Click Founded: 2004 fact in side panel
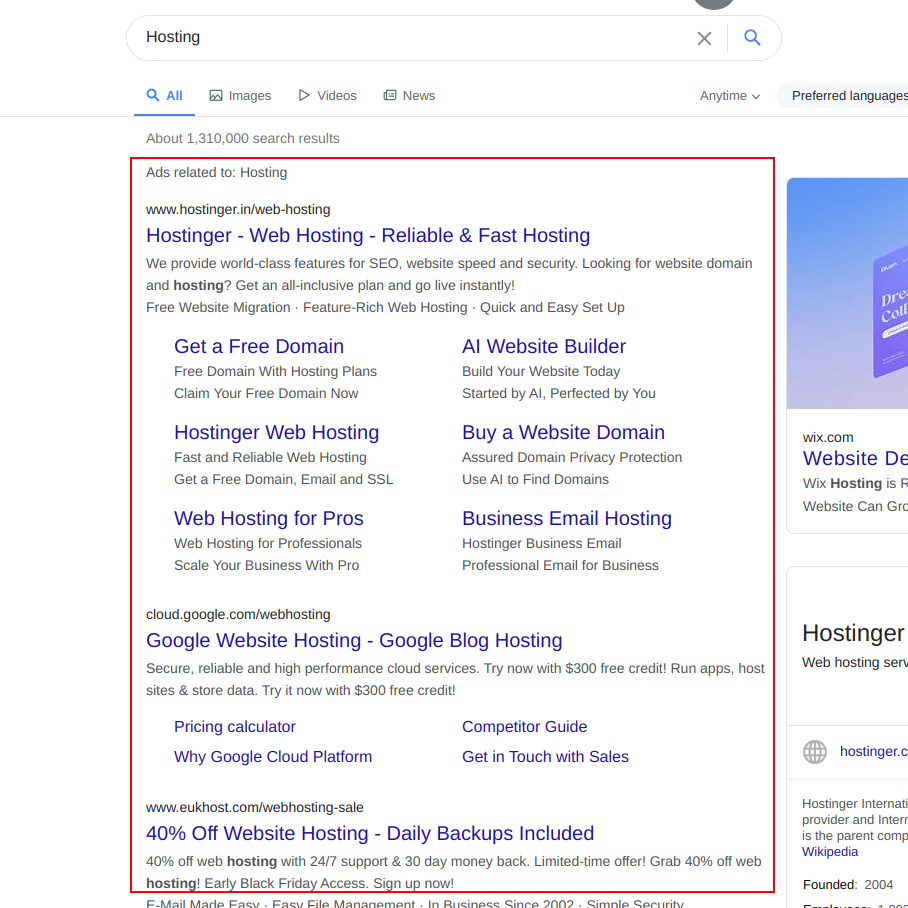Viewport: 908px width, 908px height. click(848, 885)
